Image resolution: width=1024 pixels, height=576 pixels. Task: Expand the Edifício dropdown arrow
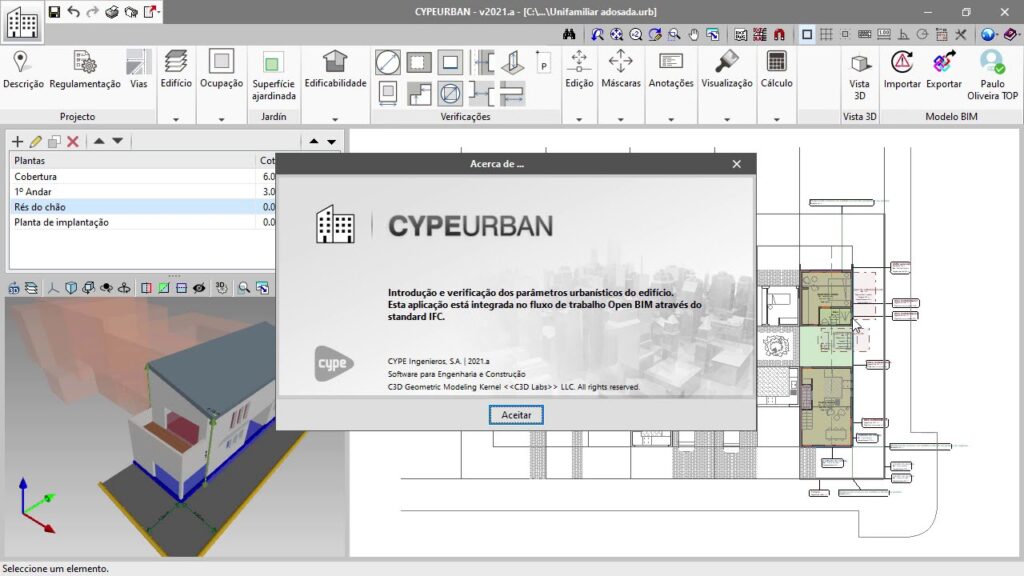pos(176,119)
